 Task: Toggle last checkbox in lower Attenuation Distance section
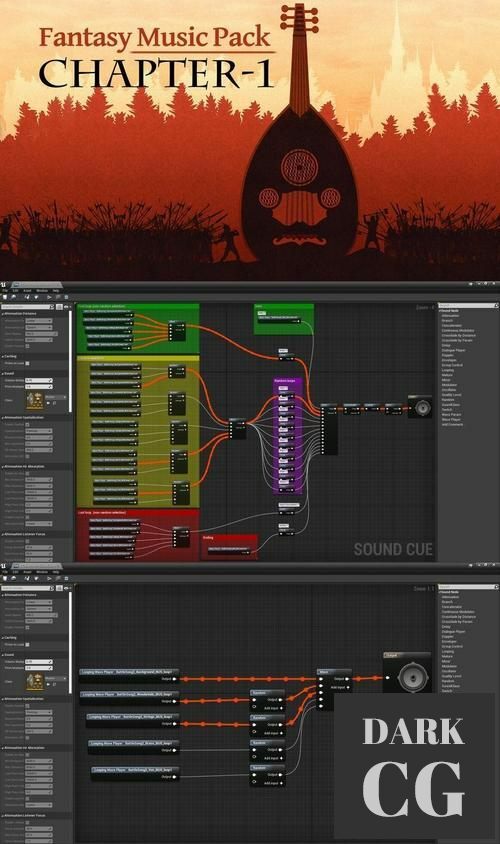pyautogui.click(x=27, y=628)
